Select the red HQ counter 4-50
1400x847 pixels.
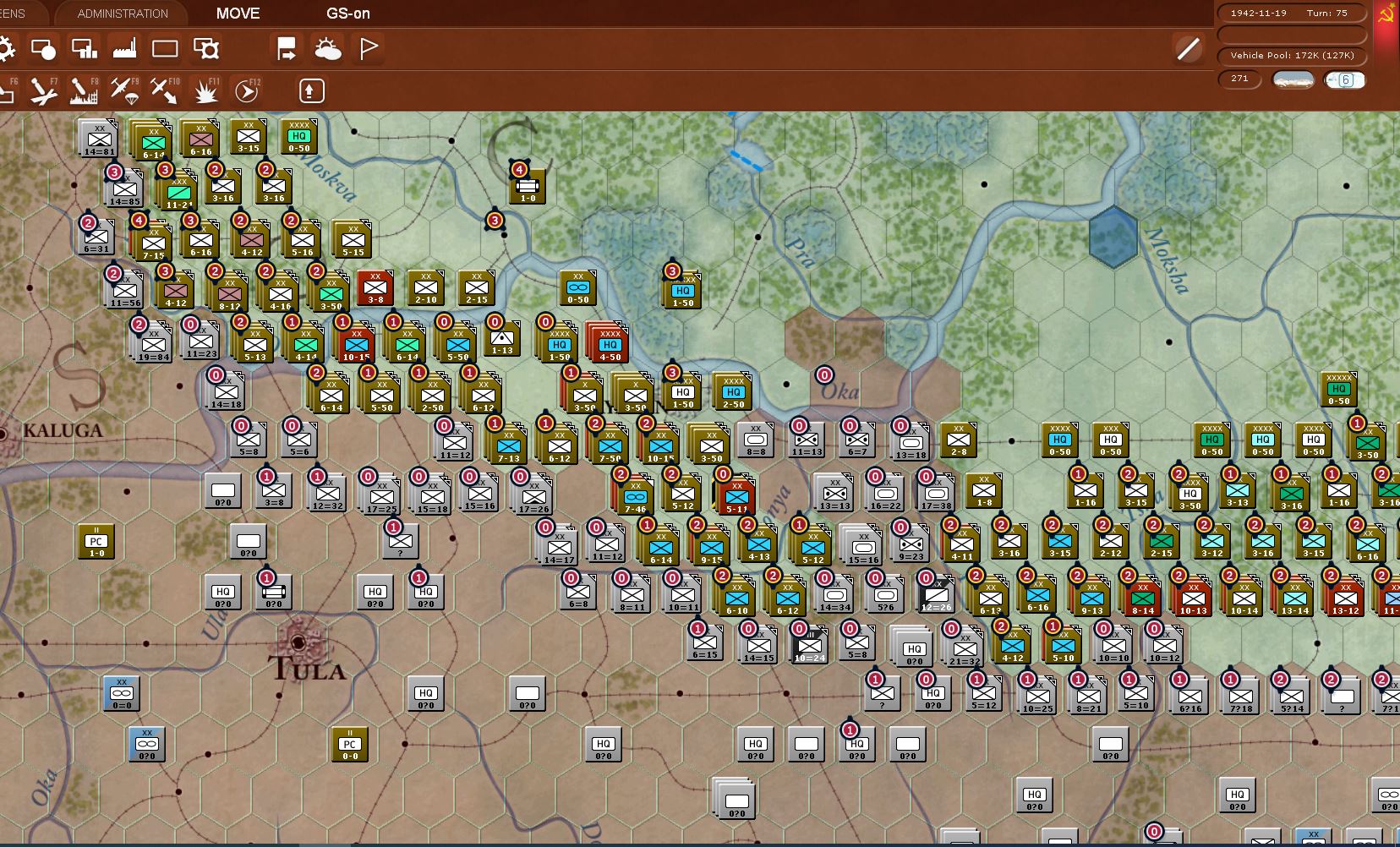pyautogui.click(x=609, y=342)
